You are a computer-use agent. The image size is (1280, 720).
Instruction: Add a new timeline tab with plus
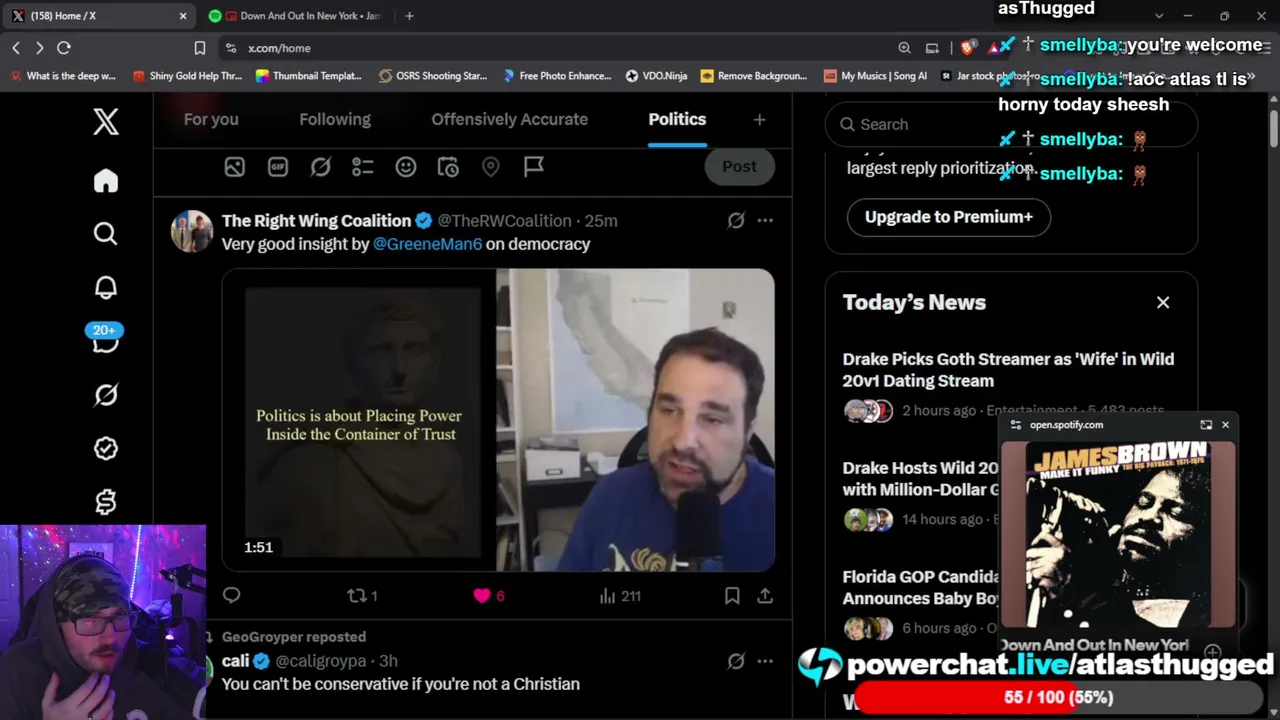click(760, 120)
